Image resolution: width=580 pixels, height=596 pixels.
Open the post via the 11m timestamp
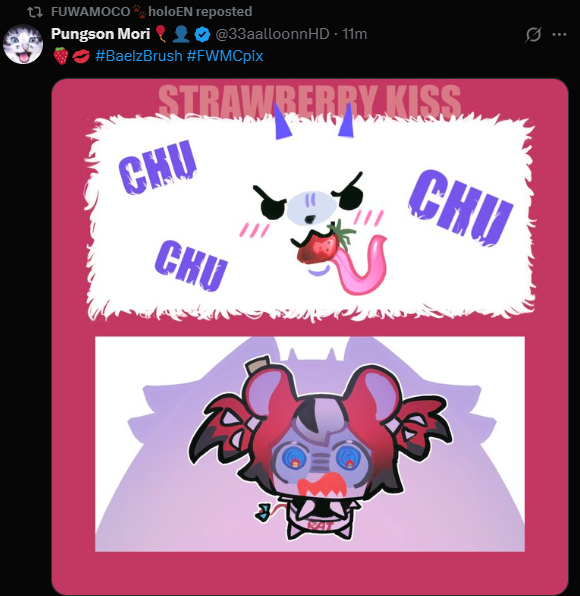pos(355,34)
